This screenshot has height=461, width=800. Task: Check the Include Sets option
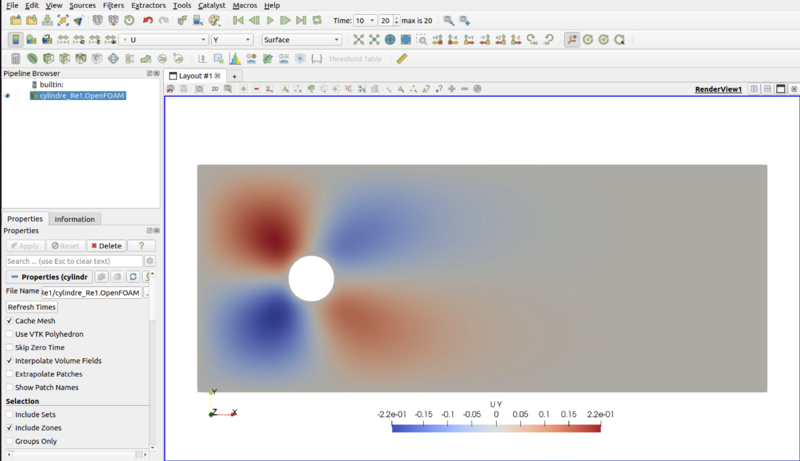(9, 415)
